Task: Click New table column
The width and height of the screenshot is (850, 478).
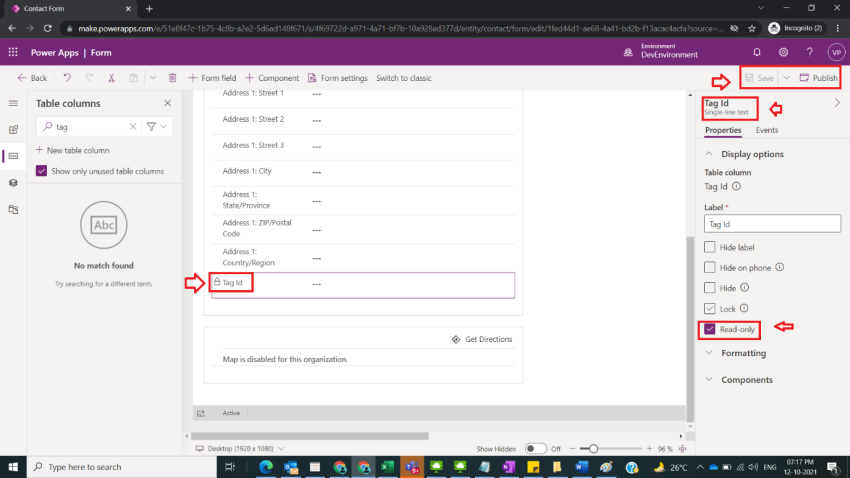Action: (x=73, y=150)
